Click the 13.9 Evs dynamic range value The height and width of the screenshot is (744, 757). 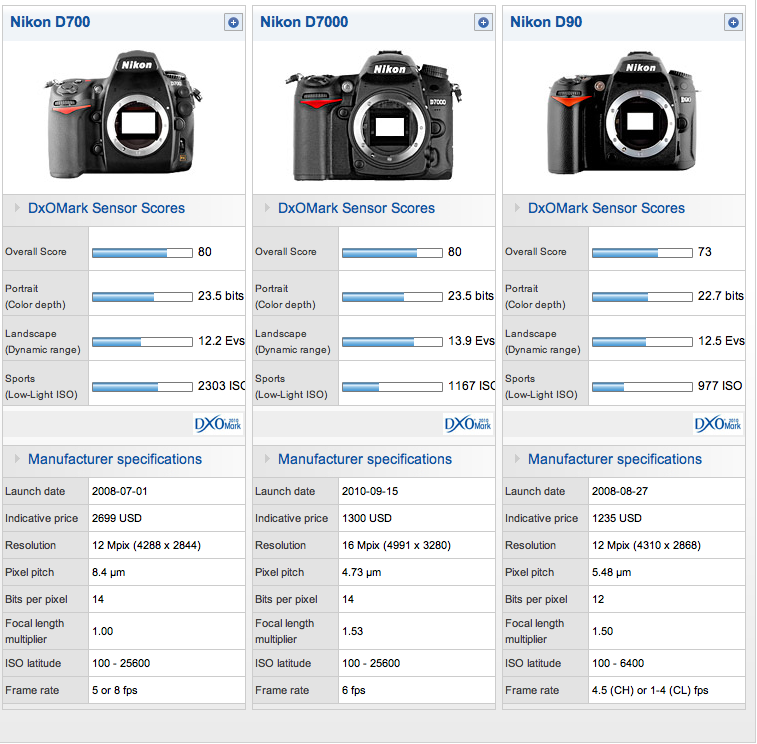(x=471, y=341)
